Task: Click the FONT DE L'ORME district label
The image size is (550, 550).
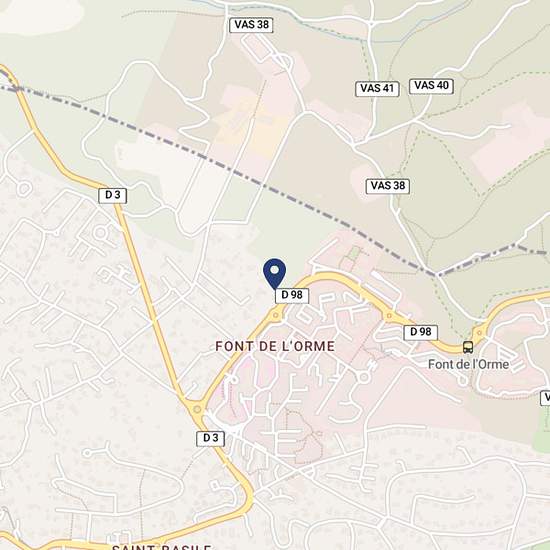Action: coord(275,347)
